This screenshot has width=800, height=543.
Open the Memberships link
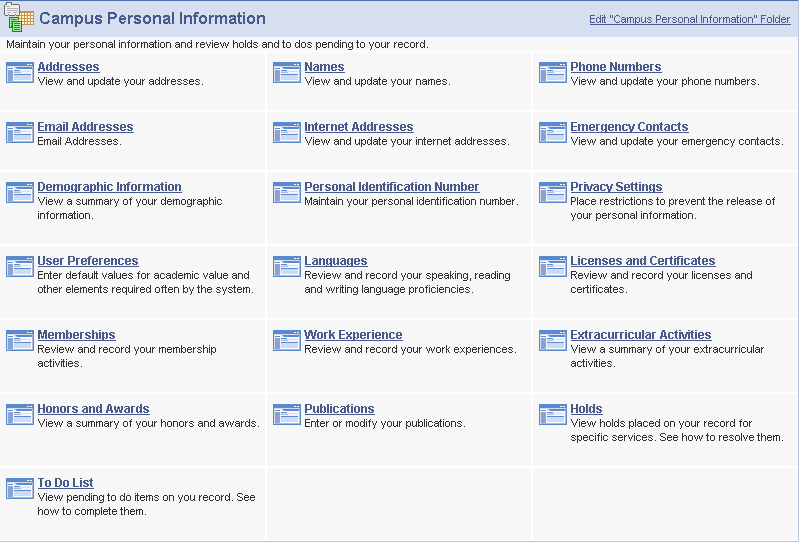(76, 335)
